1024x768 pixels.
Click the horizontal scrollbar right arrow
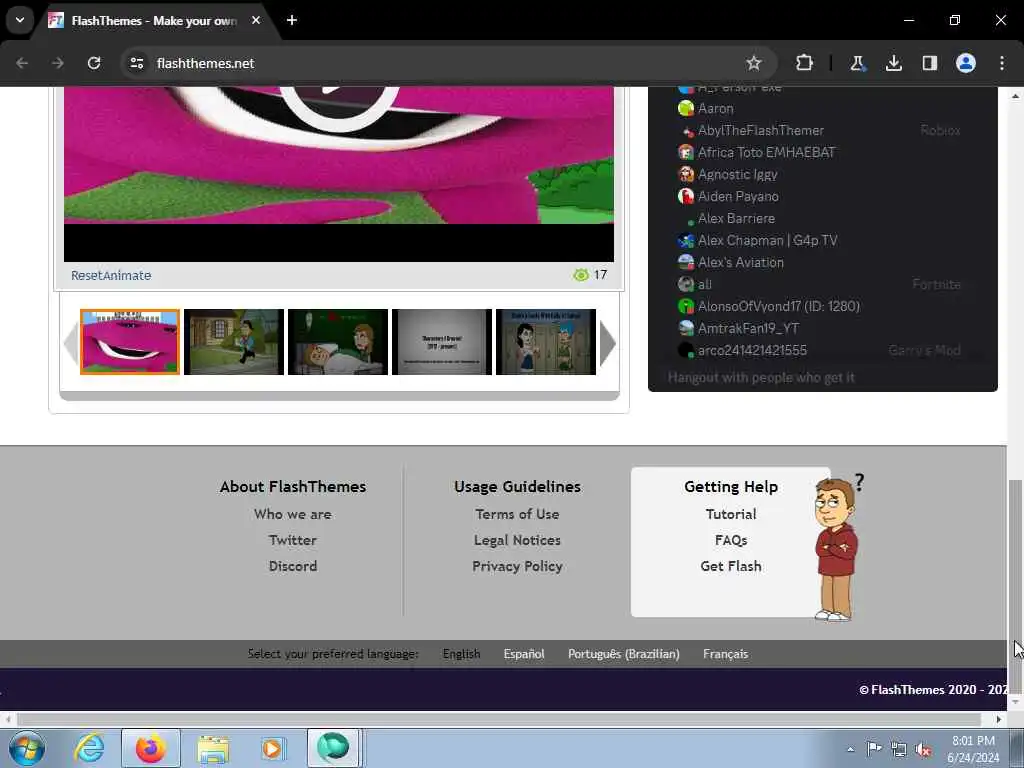[999, 719]
